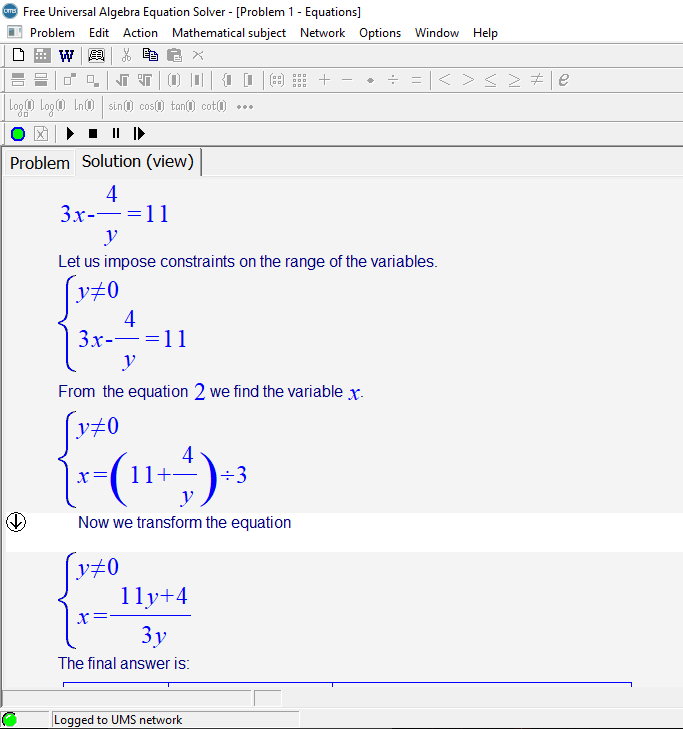The image size is (683, 729).
Task: Insert absolute value bars template
Action: 197,80
